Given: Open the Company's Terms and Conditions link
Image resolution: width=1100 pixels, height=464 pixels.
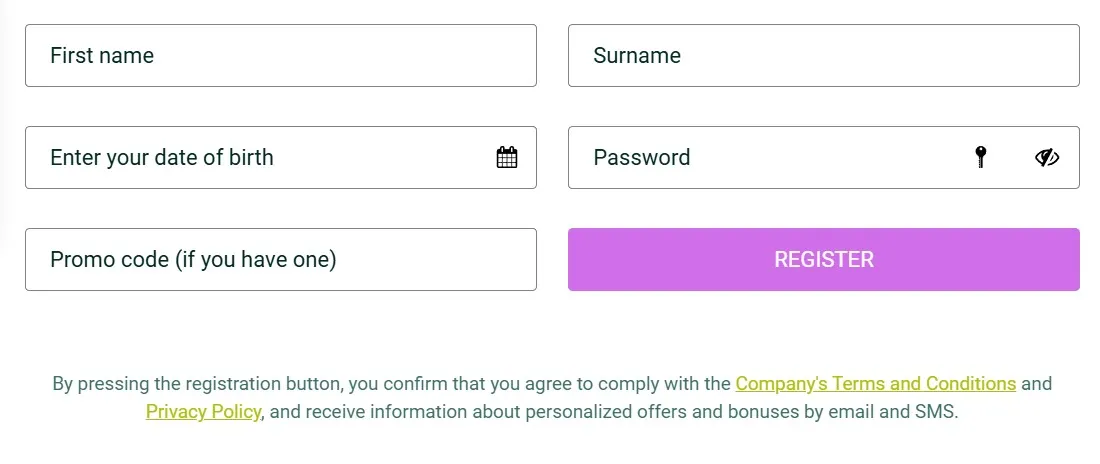Looking at the screenshot, I should tap(875, 384).
